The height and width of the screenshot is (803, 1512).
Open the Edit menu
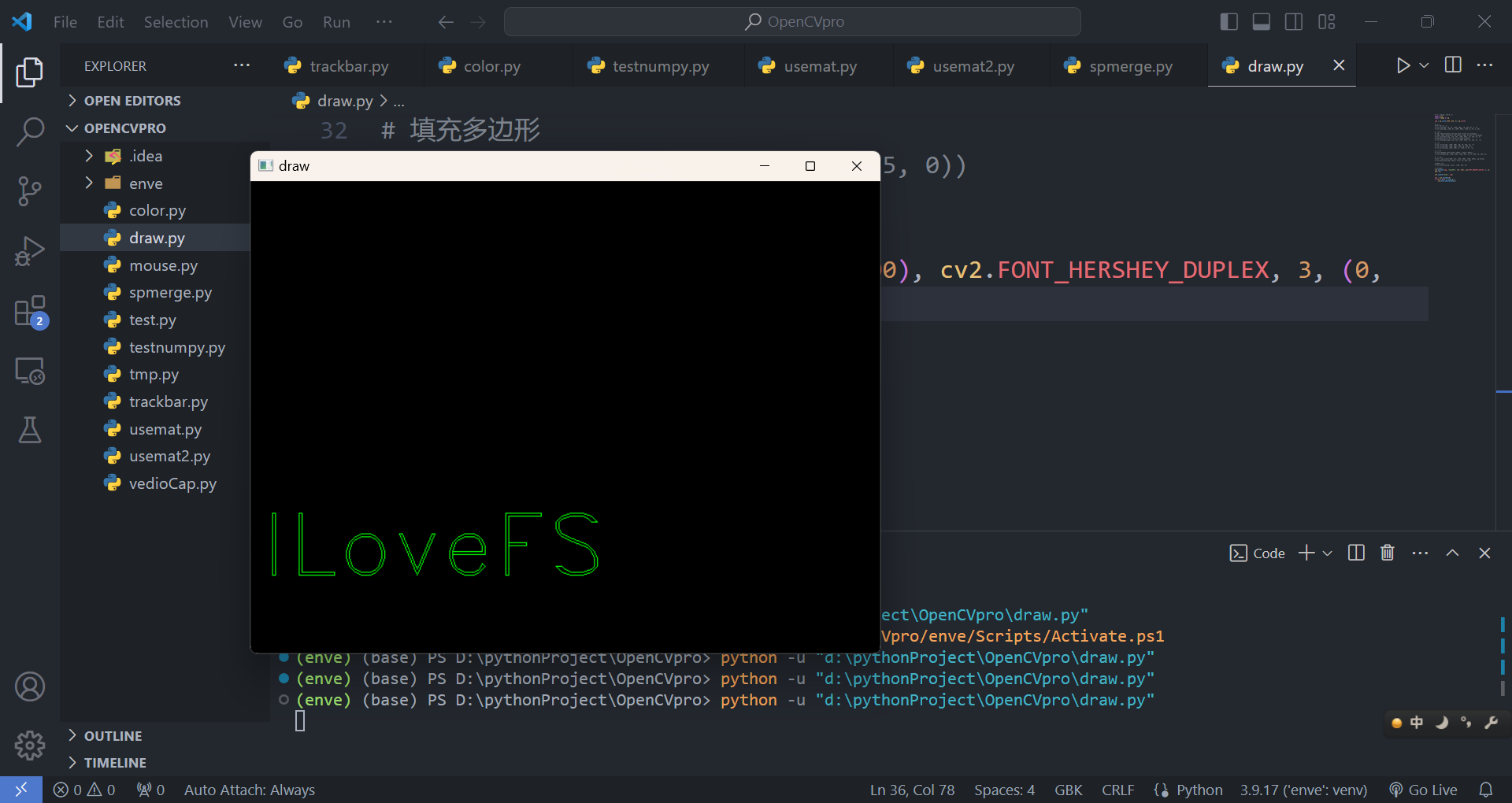click(x=110, y=22)
